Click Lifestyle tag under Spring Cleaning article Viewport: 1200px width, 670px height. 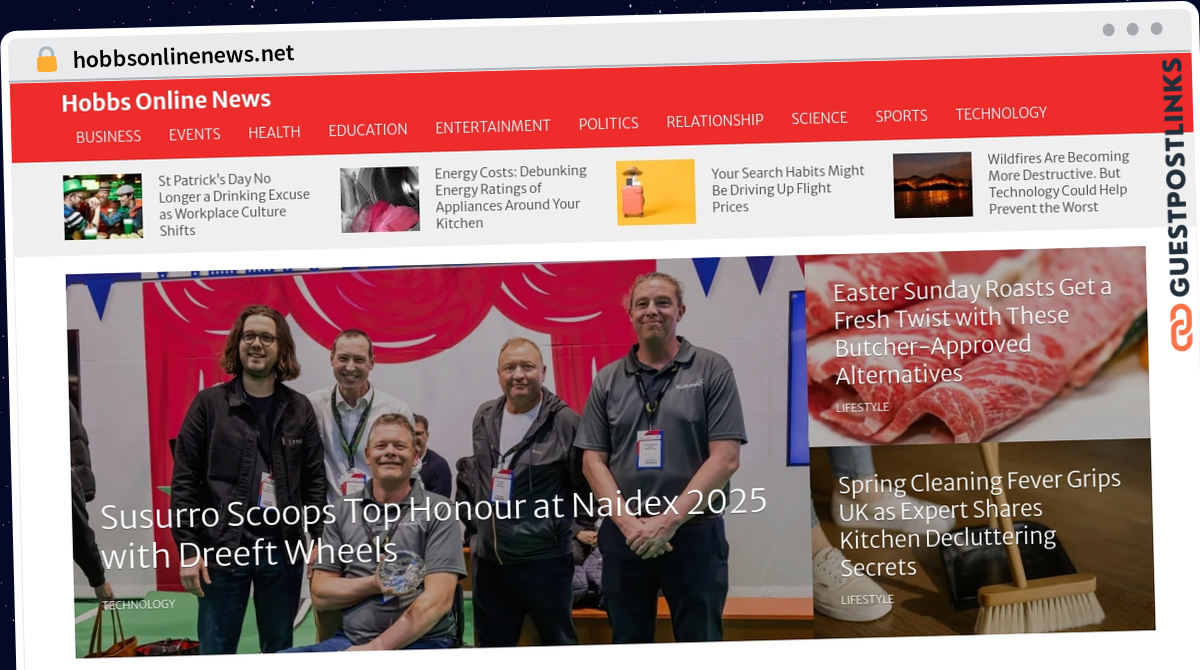868,599
